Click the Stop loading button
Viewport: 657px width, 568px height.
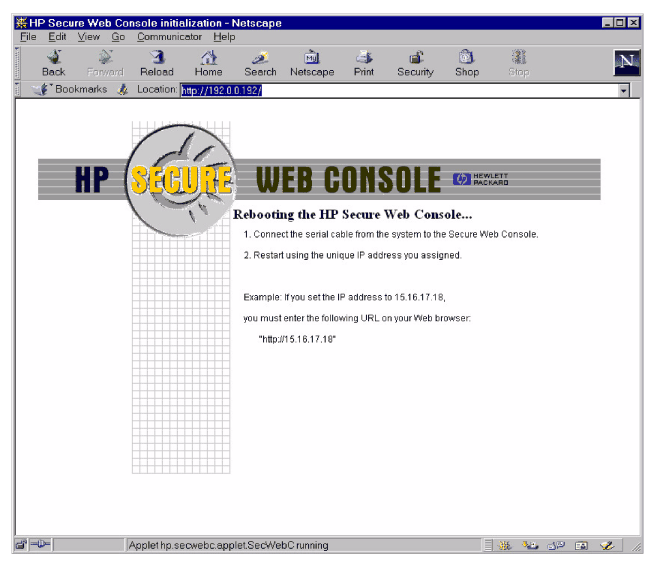(519, 63)
